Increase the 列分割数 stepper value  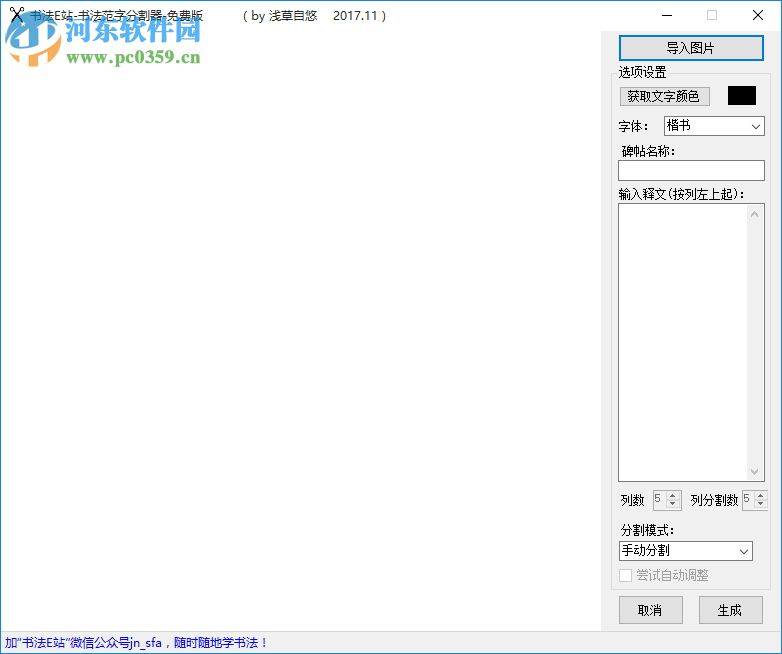[761, 495]
